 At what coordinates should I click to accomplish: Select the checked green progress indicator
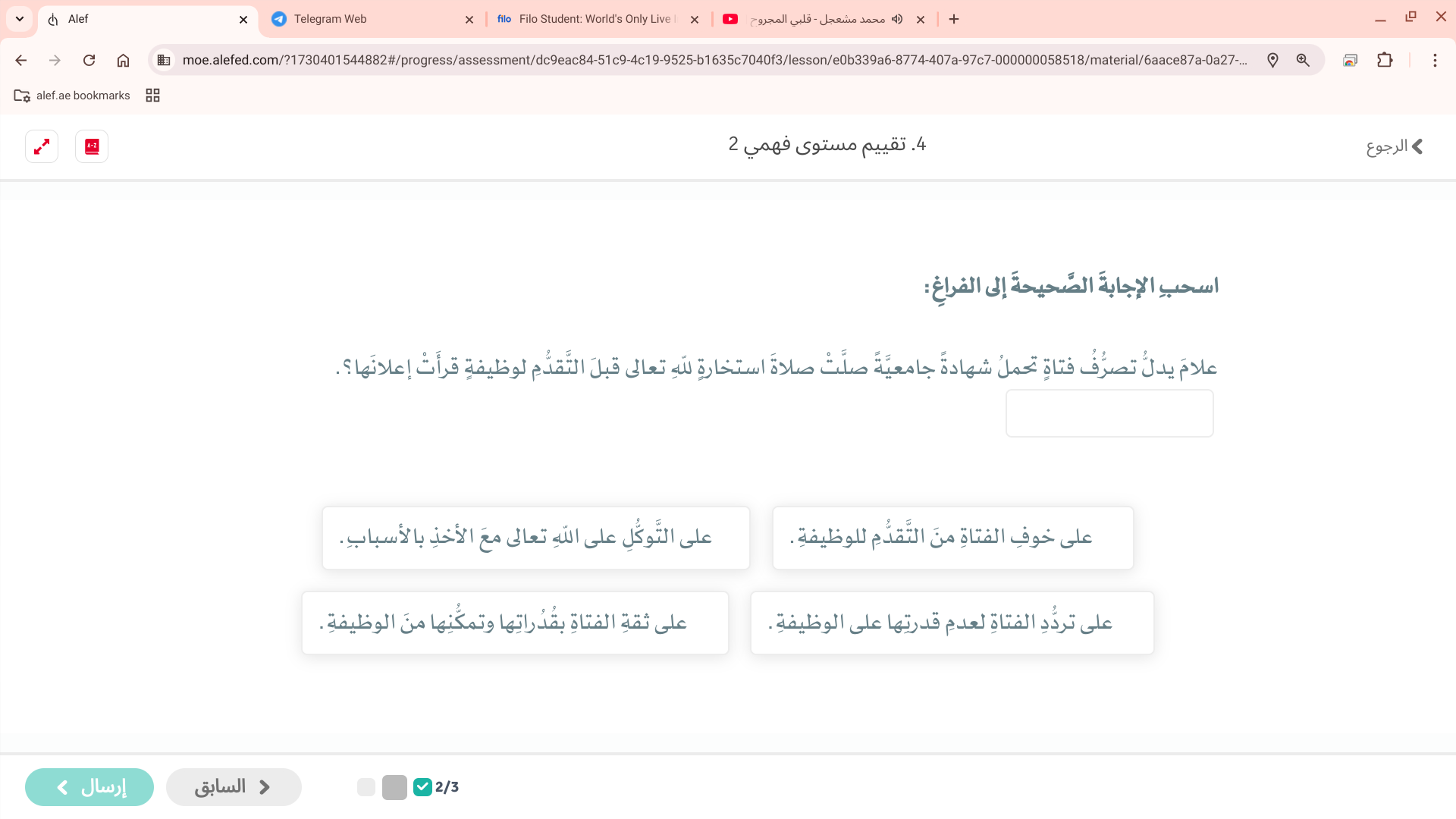422,787
